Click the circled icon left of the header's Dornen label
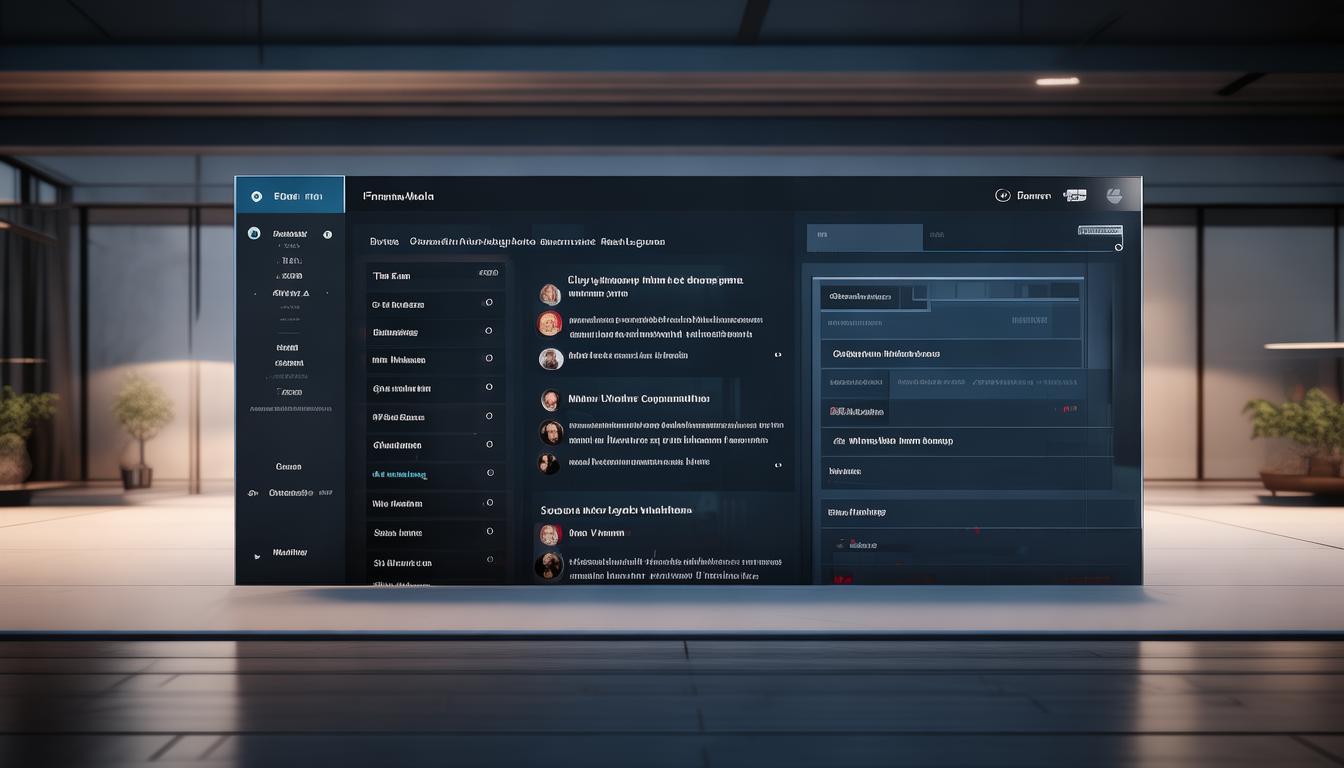Screen dimensions: 1344x768 click(x=1003, y=196)
